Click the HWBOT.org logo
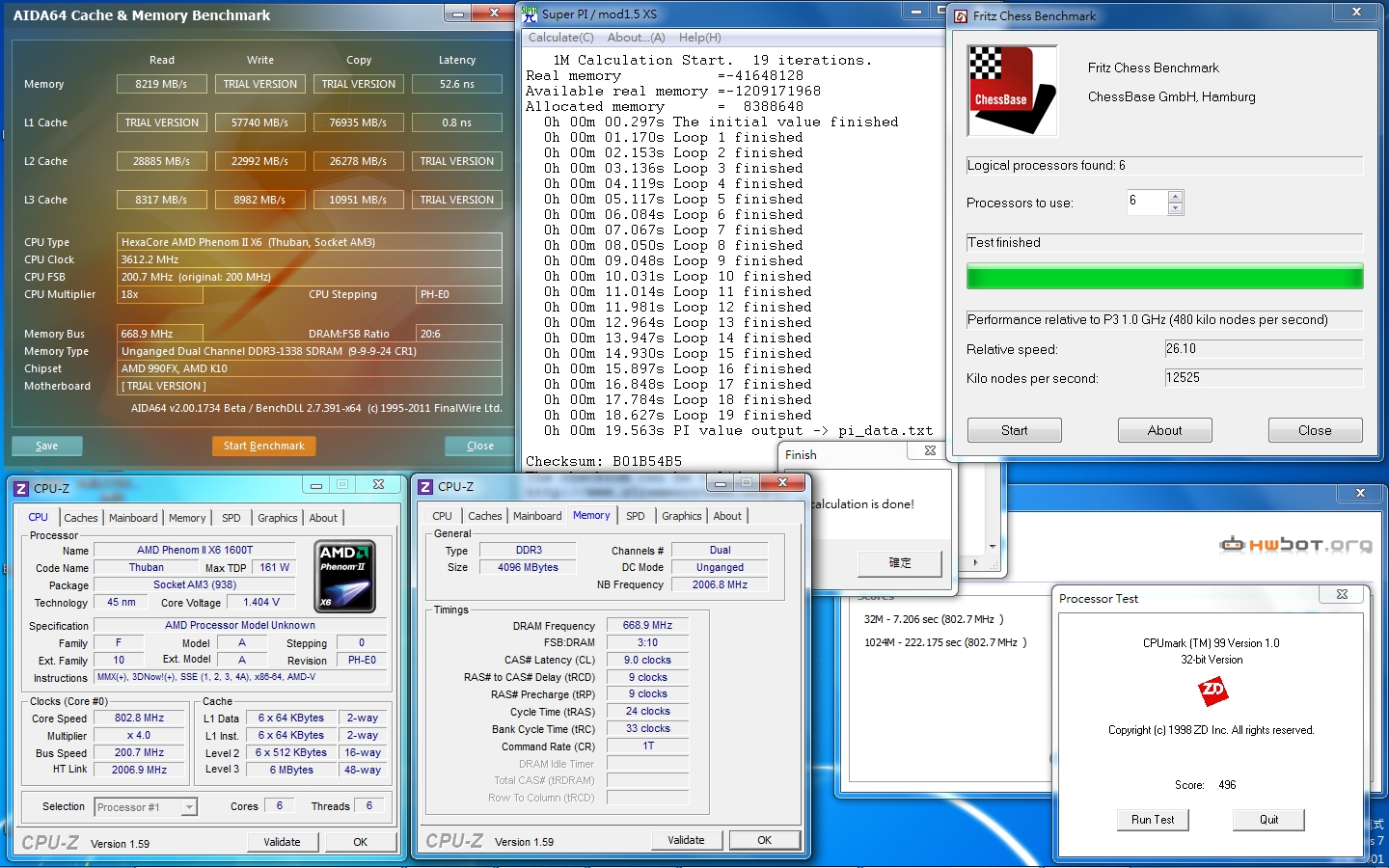This screenshot has height=868, width=1389. pos(1295,544)
